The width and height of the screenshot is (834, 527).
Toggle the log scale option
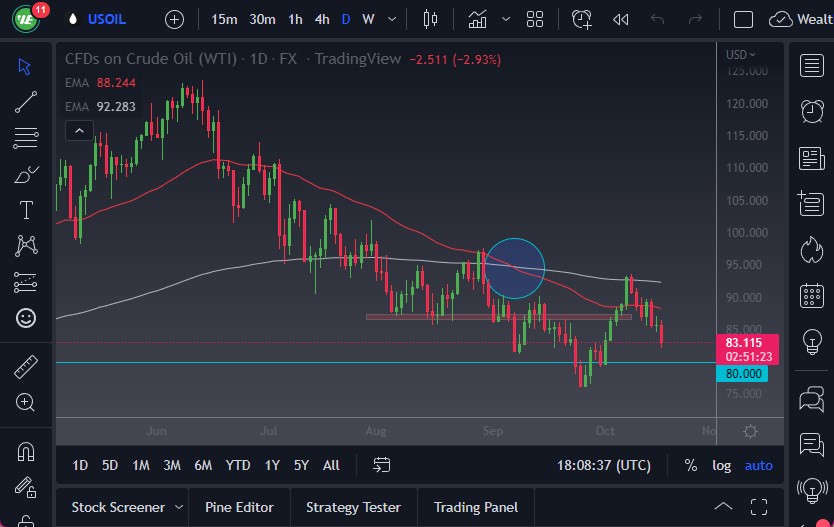click(x=721, y=465)
